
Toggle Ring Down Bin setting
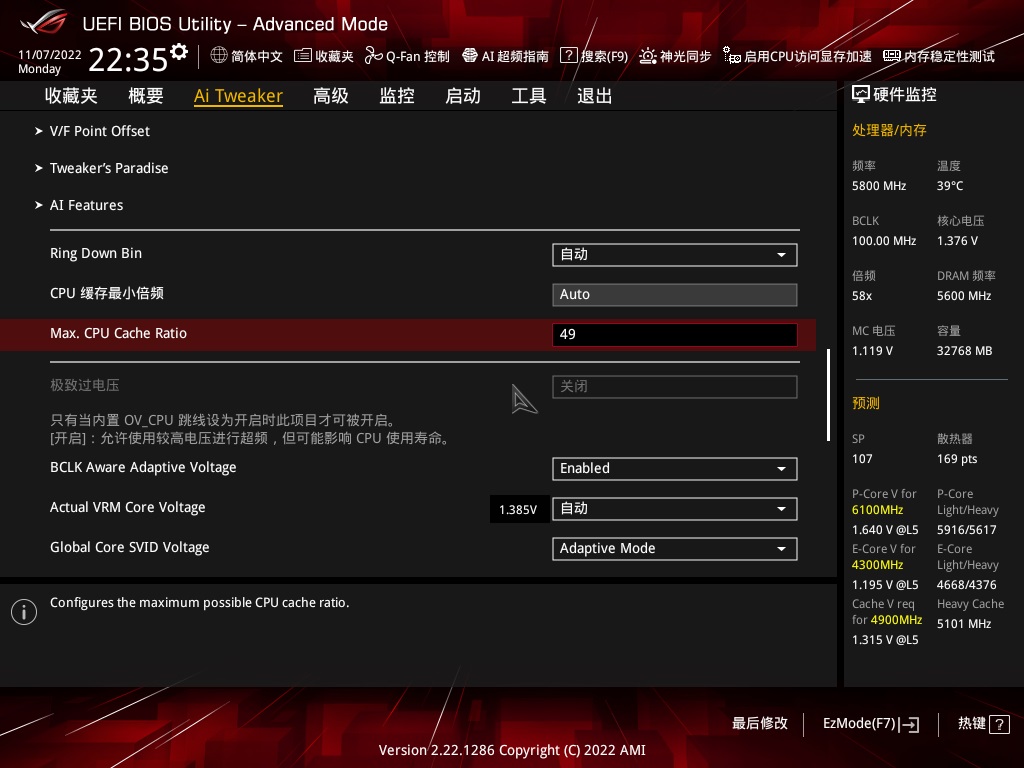(674, 254)
